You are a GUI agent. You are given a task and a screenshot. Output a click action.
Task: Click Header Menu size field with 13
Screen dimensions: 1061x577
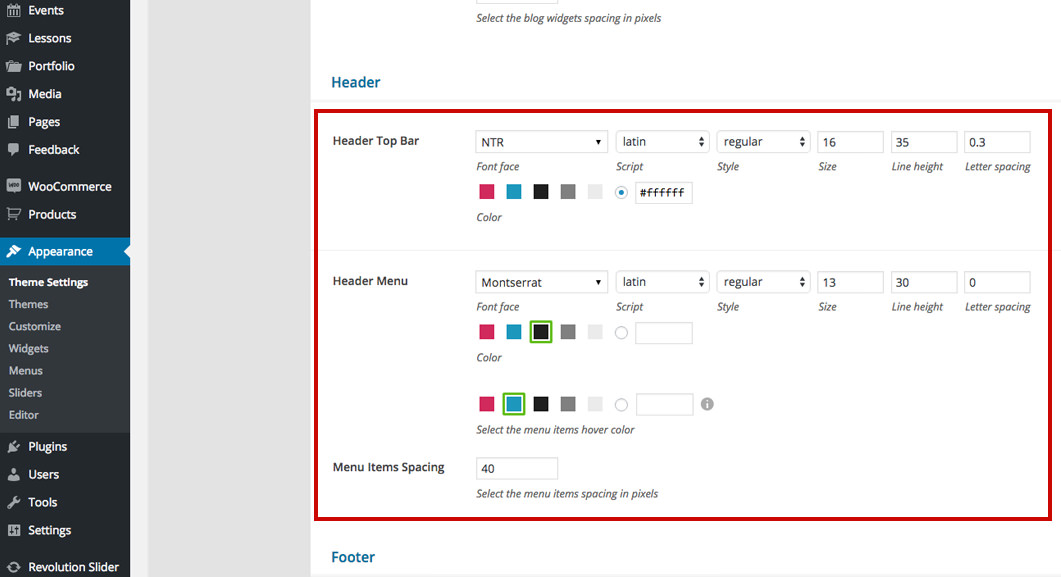coord(851,282)
